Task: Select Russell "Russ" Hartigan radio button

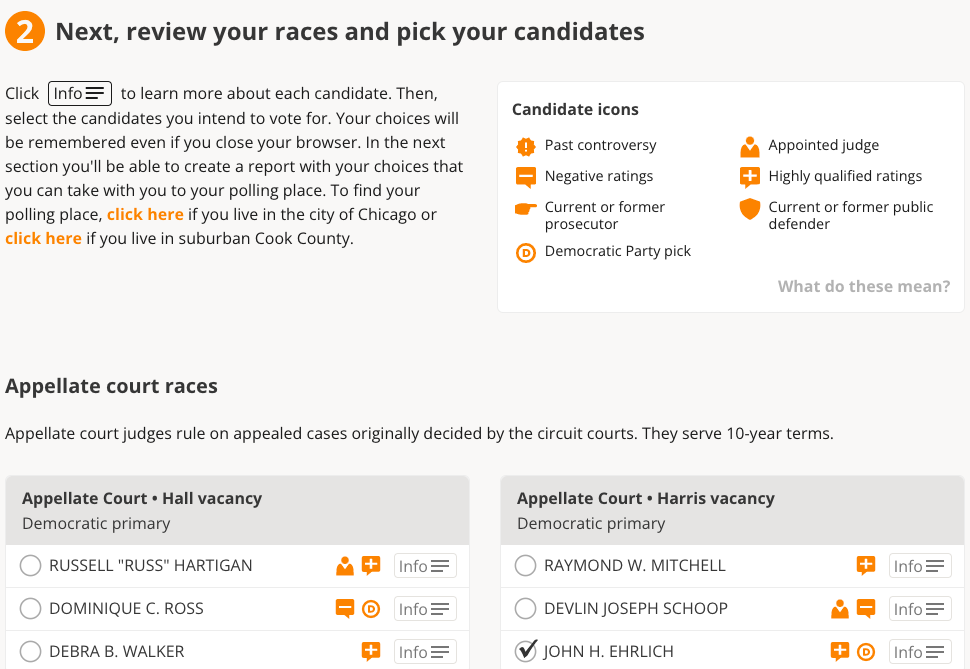Action: 31,566
